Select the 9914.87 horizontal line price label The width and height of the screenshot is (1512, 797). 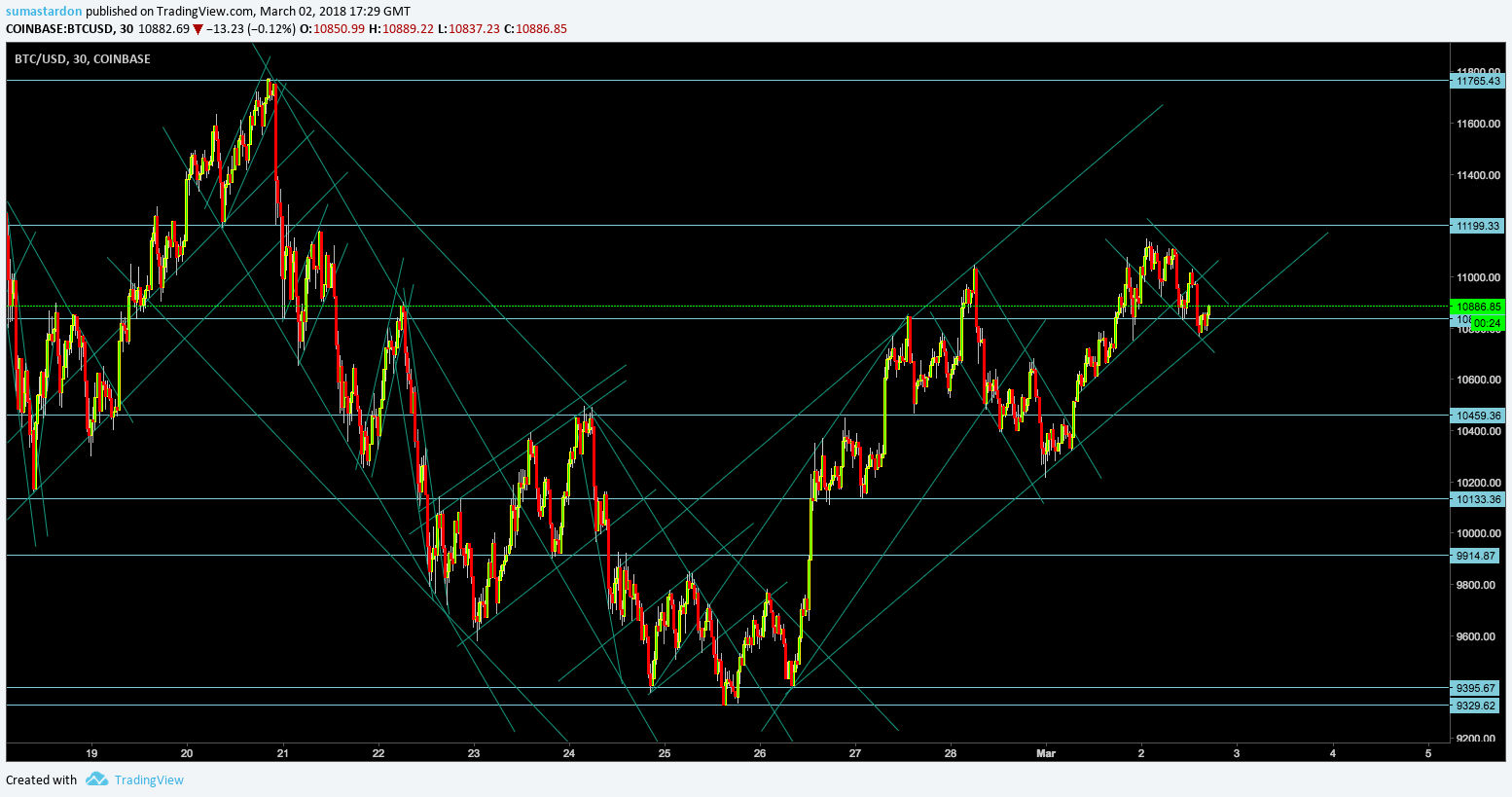pyautogui.click(x=1477, y=556)
